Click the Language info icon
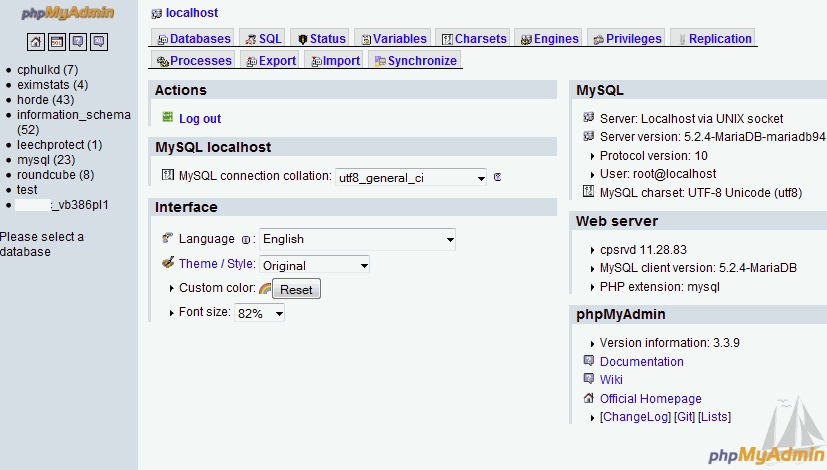 [x=246, y=240]
